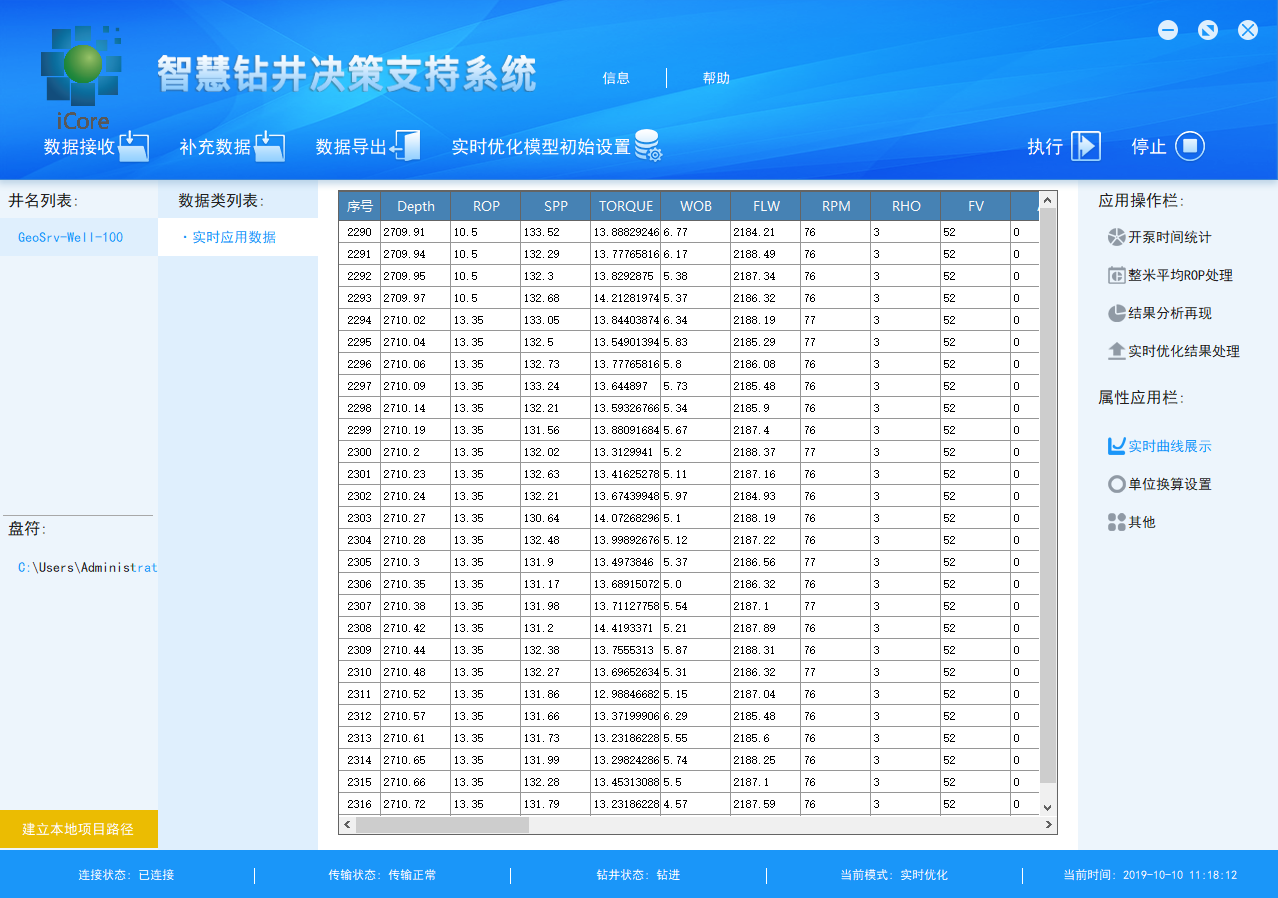The width and height of the screenshot is (1278, 898).
Task: Click 建立本地项目路径 button
Action: coord(79,829)
